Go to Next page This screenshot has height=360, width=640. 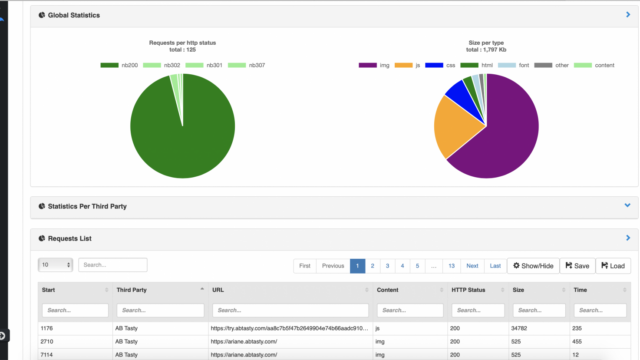(472, 266)
